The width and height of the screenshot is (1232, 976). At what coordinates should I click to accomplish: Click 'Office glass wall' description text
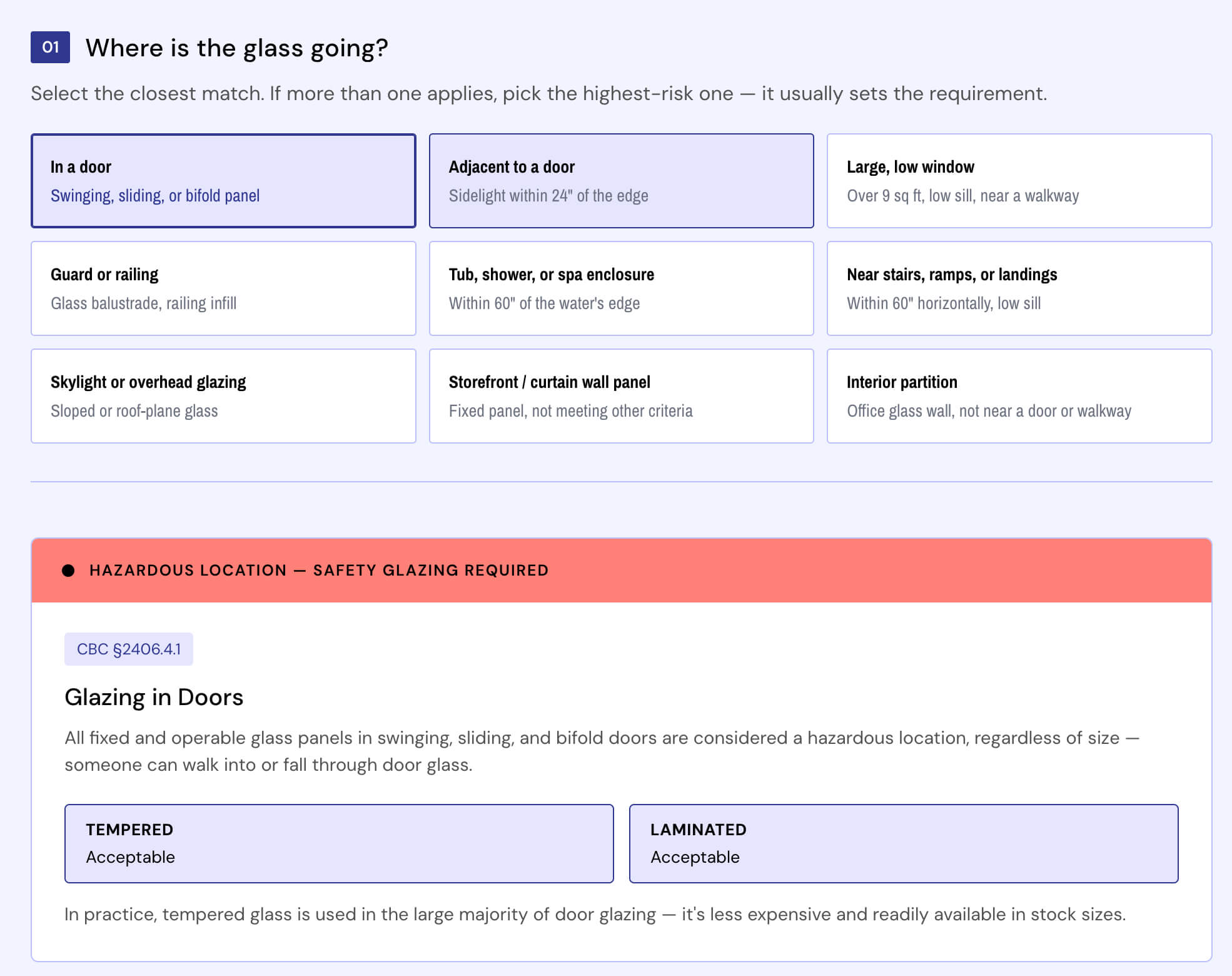pyautogui.click(x=989, y=411)
